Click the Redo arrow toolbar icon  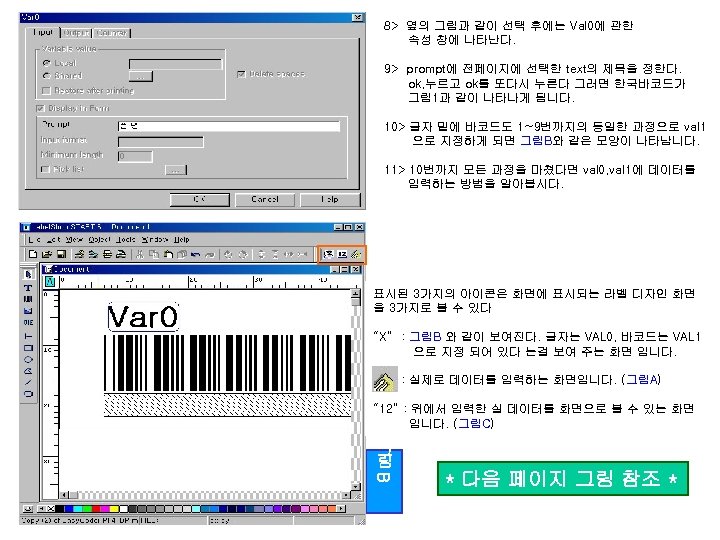[x=209, y=254]
